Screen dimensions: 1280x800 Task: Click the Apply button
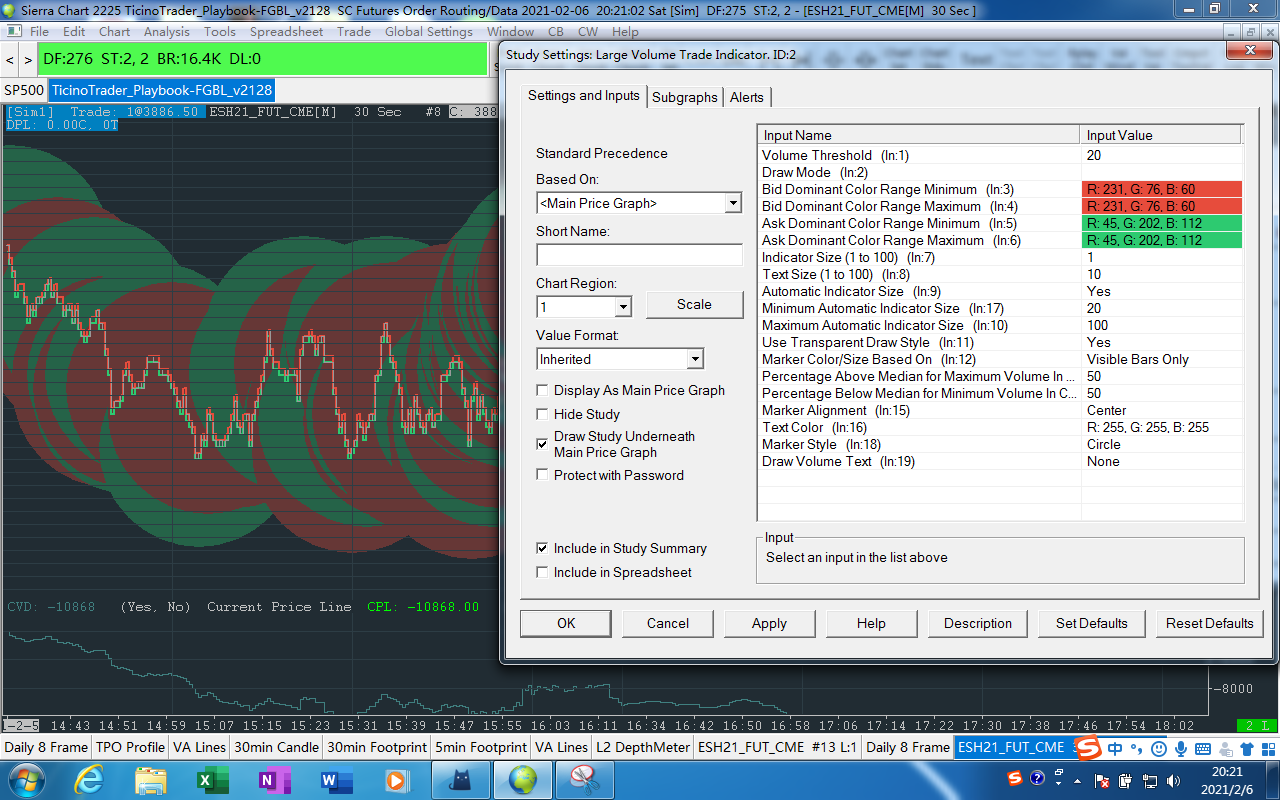click(769, 623)
